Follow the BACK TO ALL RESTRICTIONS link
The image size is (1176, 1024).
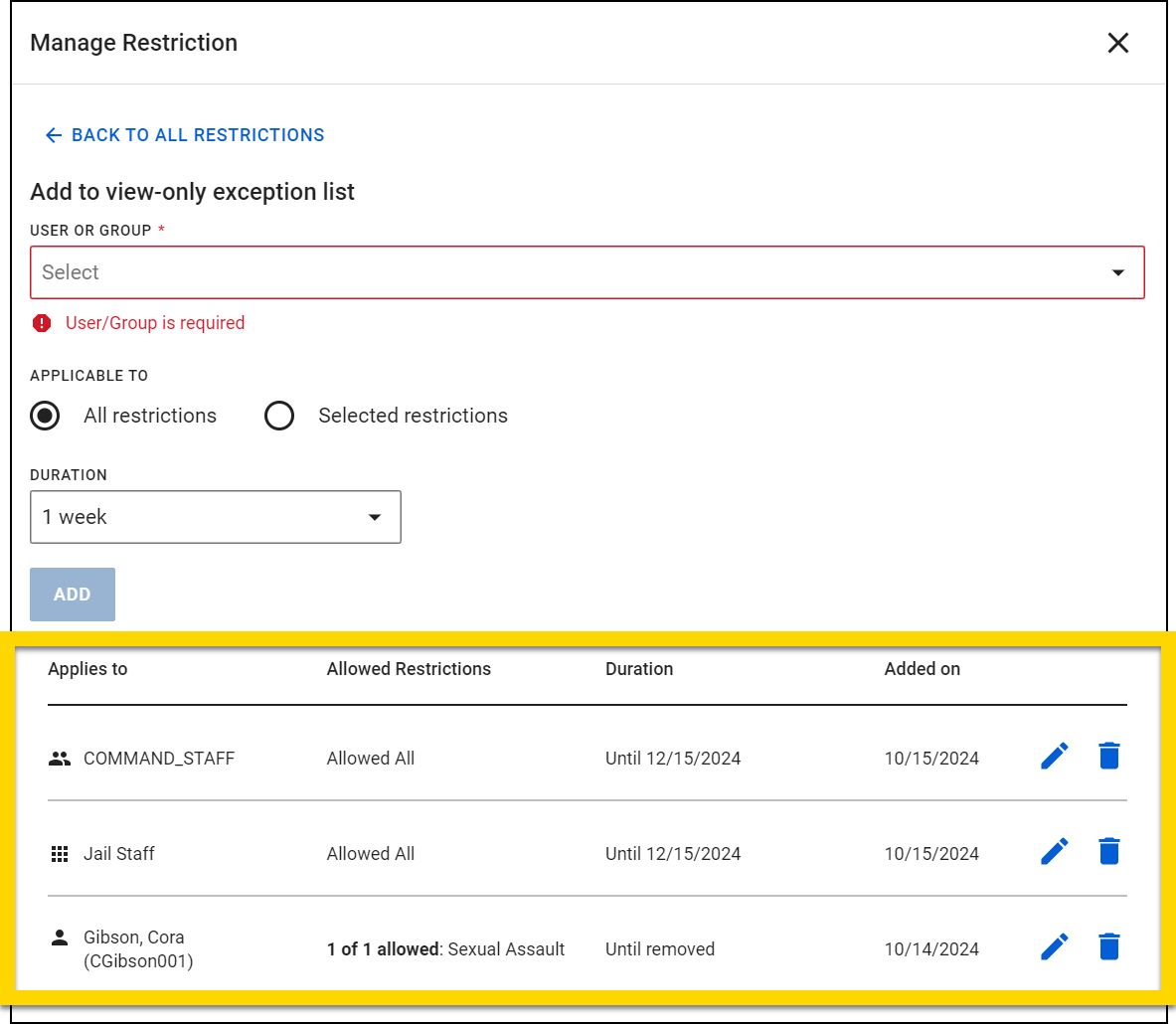tap(183, 134)
